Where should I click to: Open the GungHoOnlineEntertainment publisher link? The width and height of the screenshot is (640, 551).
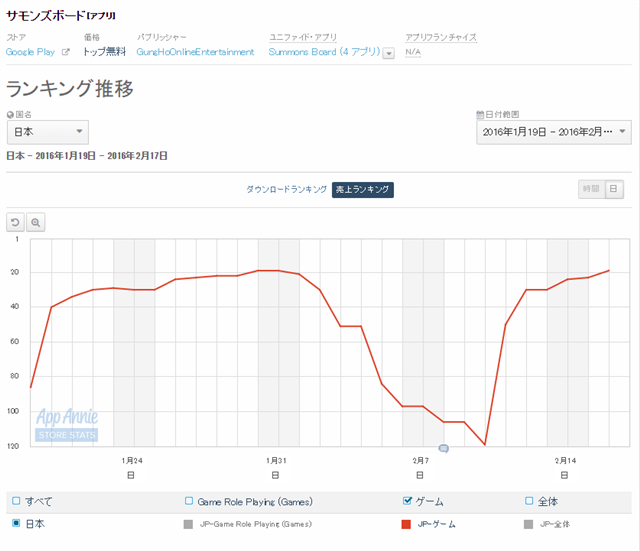(x=195, y=52)
